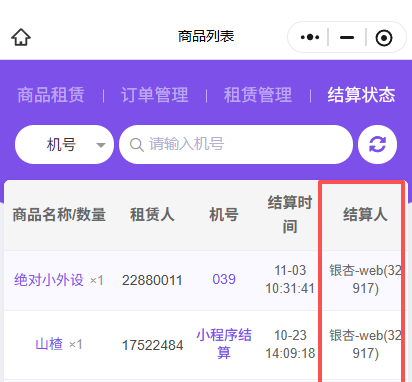Switch to 商品租赁 tab
The image size is (412, 382).
tap(51, 95)
